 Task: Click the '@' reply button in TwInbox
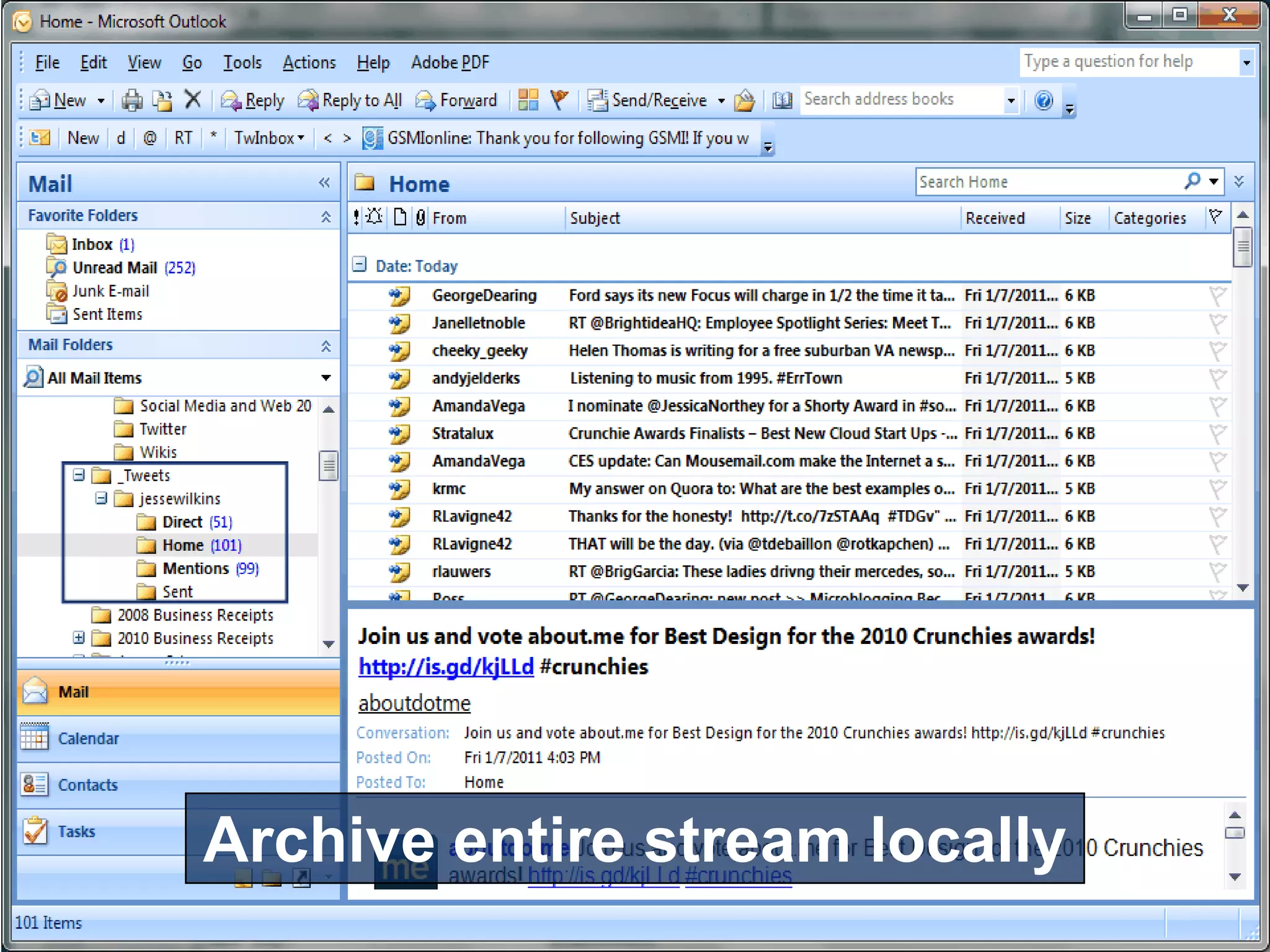point(149,138)
